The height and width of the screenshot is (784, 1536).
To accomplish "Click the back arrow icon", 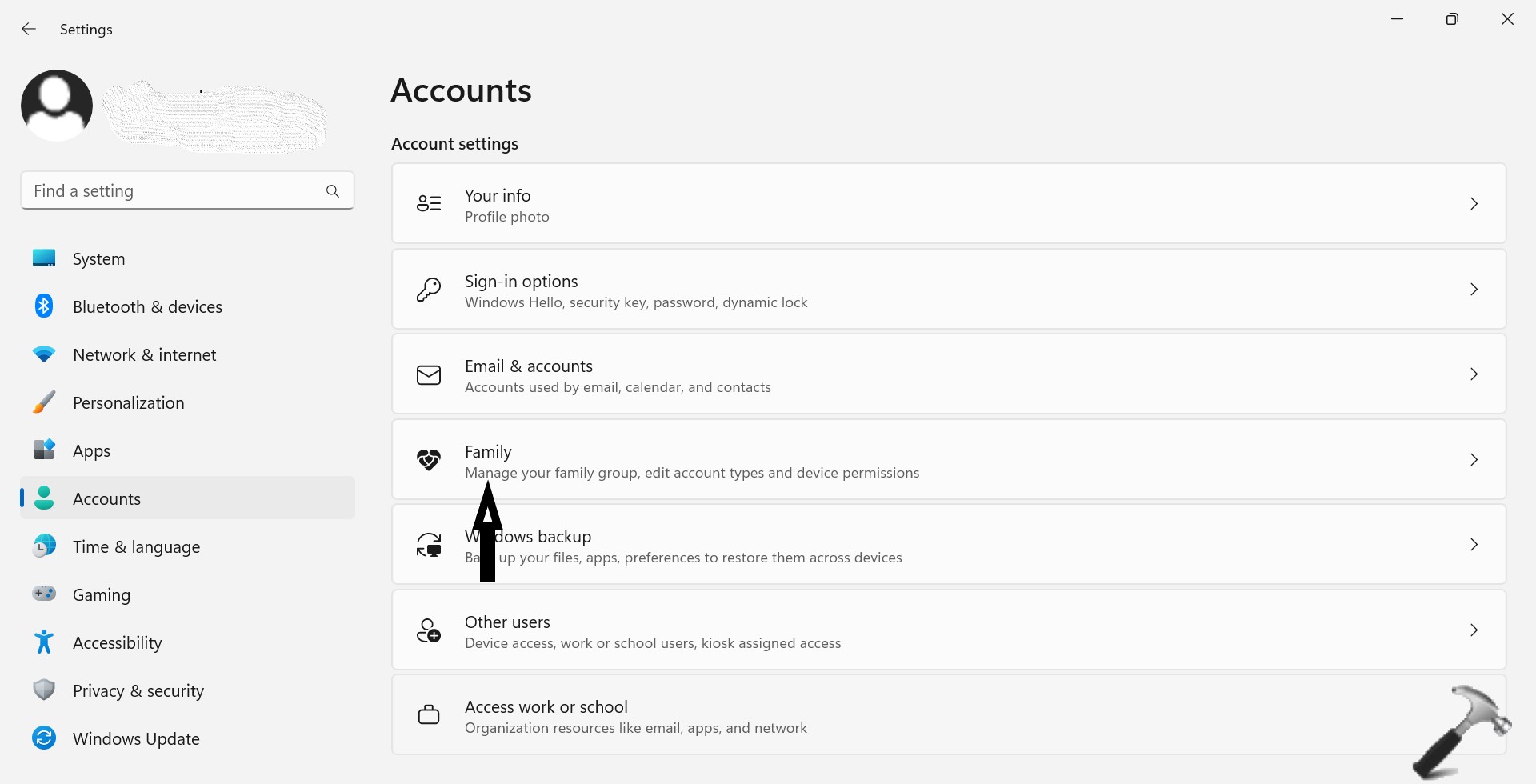I will (x=29, y=30).
